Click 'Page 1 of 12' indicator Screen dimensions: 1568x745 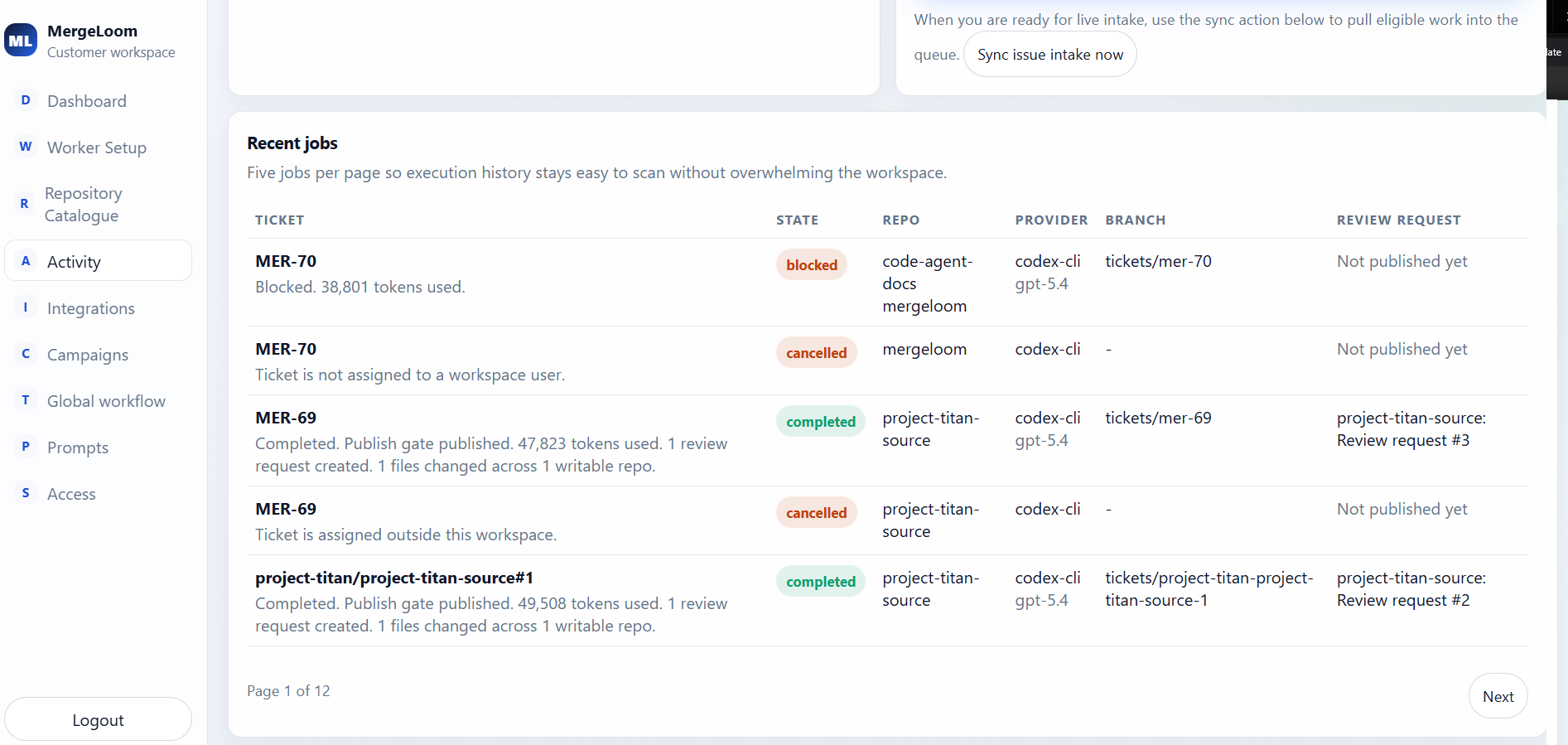click(288, 691)
